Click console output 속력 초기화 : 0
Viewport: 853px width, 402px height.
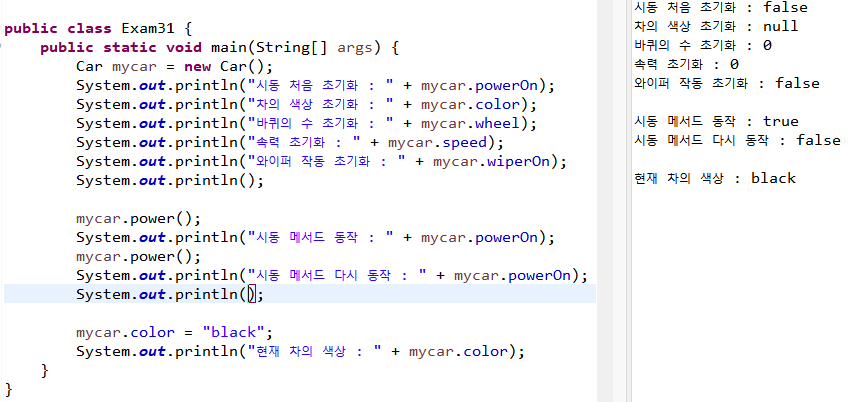[687, 64]
